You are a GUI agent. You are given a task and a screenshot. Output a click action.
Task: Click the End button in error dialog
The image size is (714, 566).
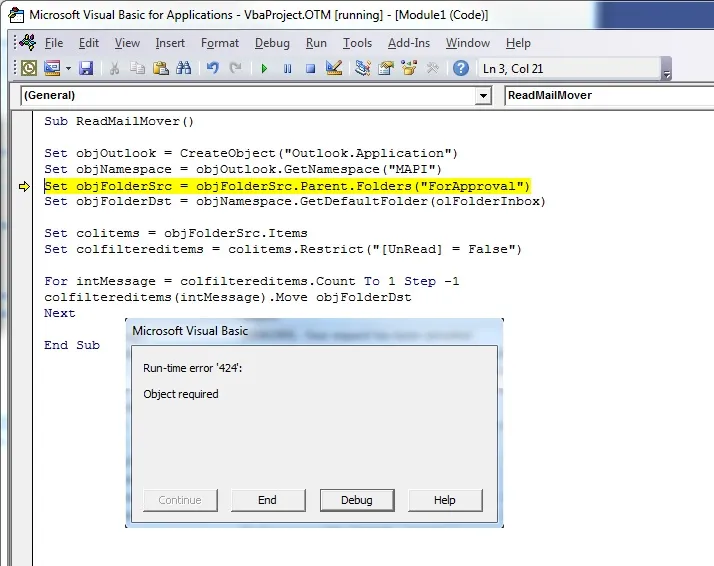point(268,500)
